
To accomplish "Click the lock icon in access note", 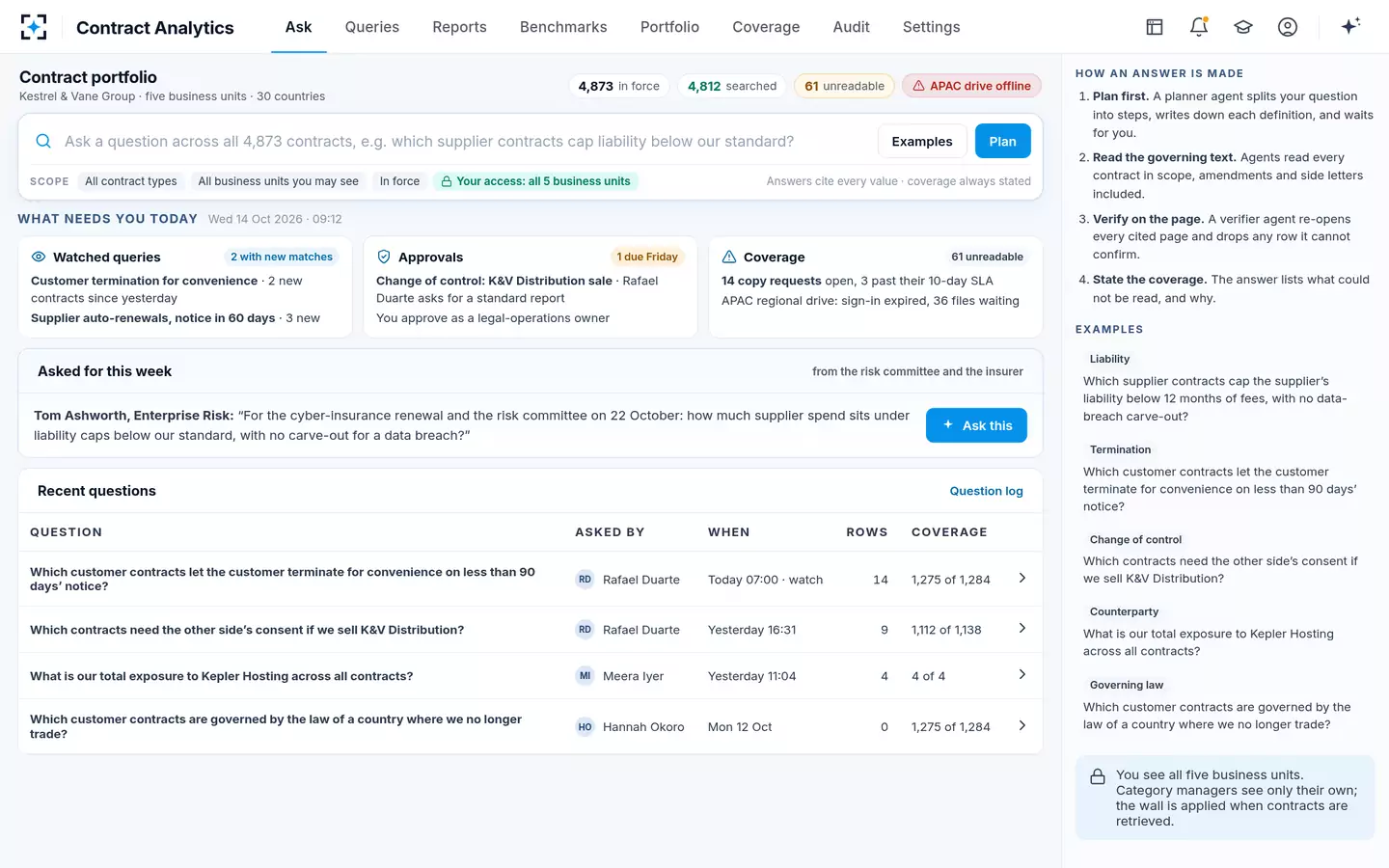I will coord(1098,776).
